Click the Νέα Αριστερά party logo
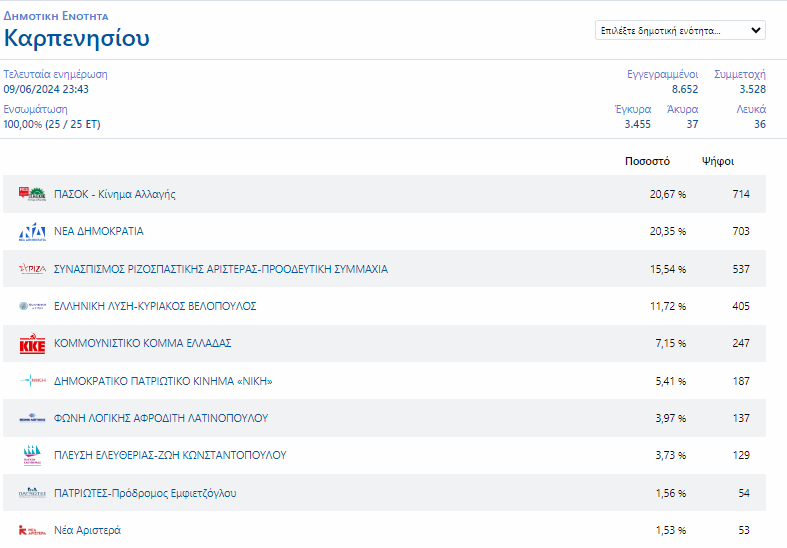Image resolution: width=787 pixels, height=548 pixels. pyautogui.click(x=32, y=530)
